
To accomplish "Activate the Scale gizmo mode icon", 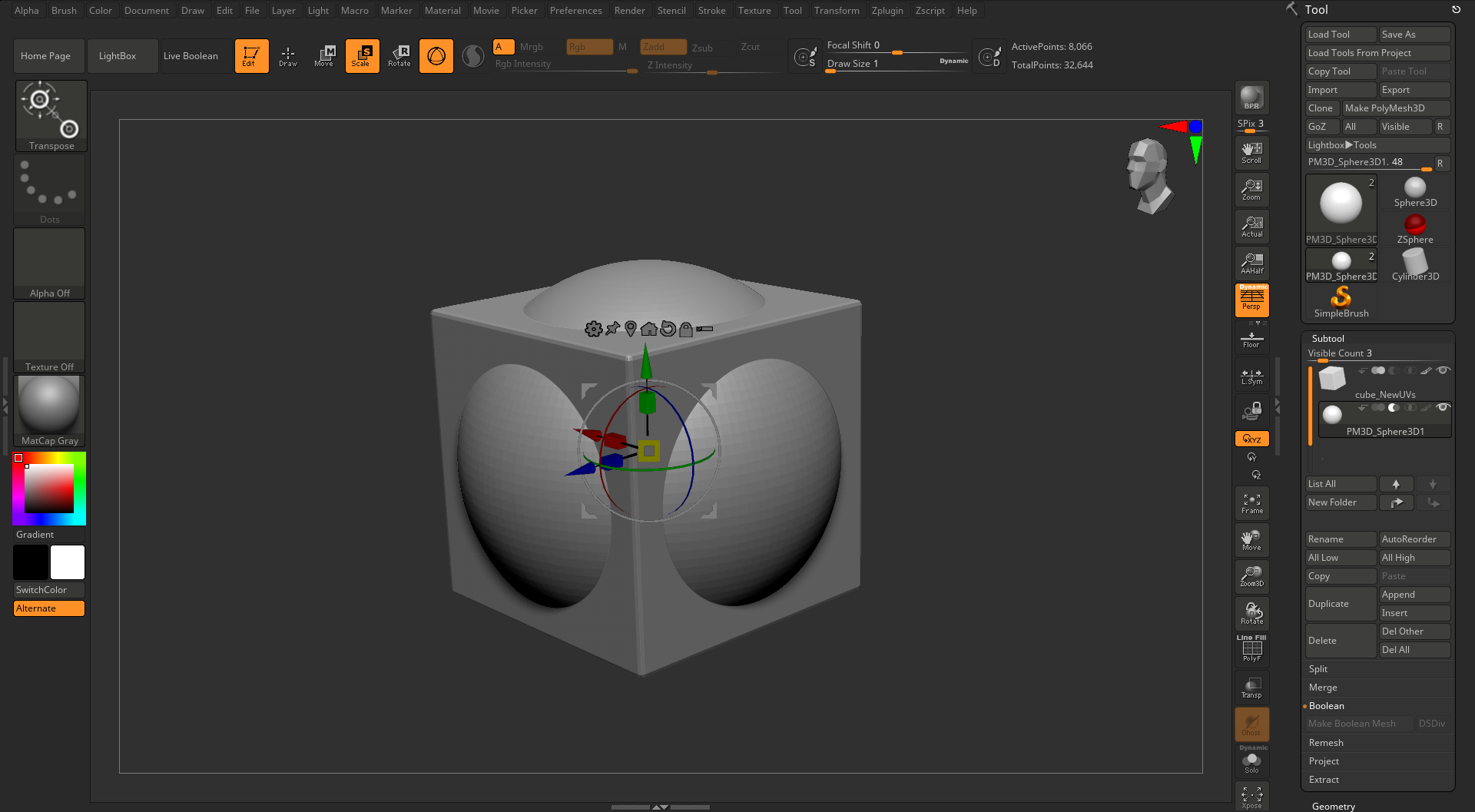I will pyautogui.click(x=362, y=56).
